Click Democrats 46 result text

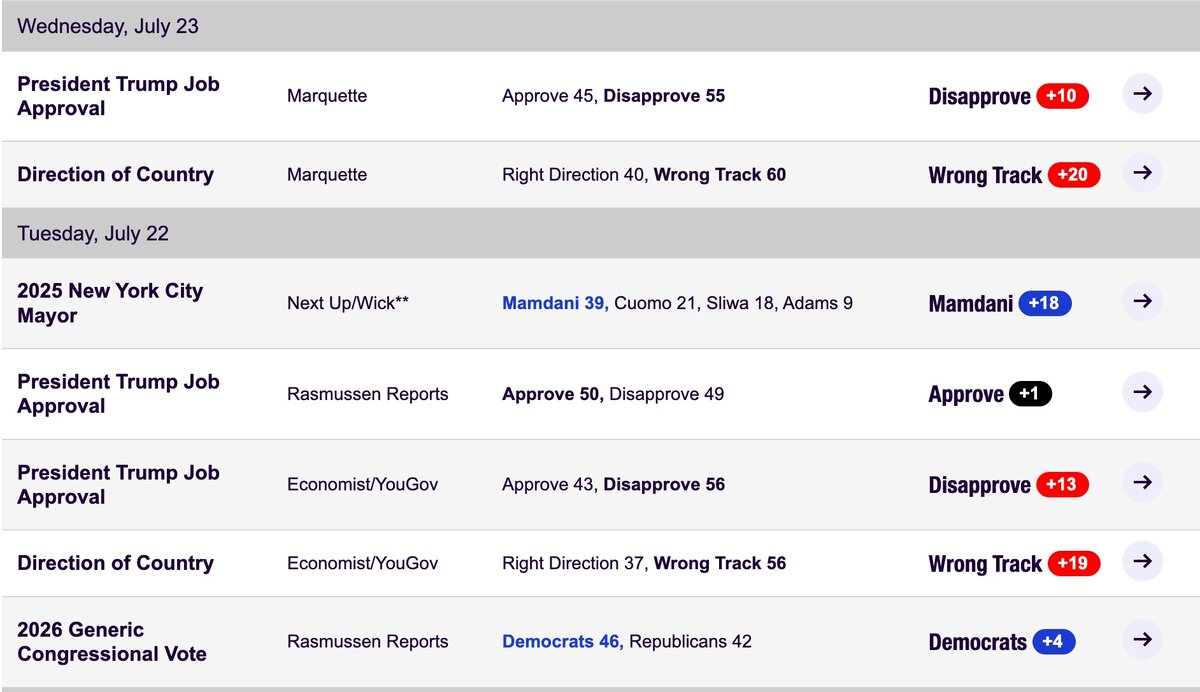click(562, 642)
